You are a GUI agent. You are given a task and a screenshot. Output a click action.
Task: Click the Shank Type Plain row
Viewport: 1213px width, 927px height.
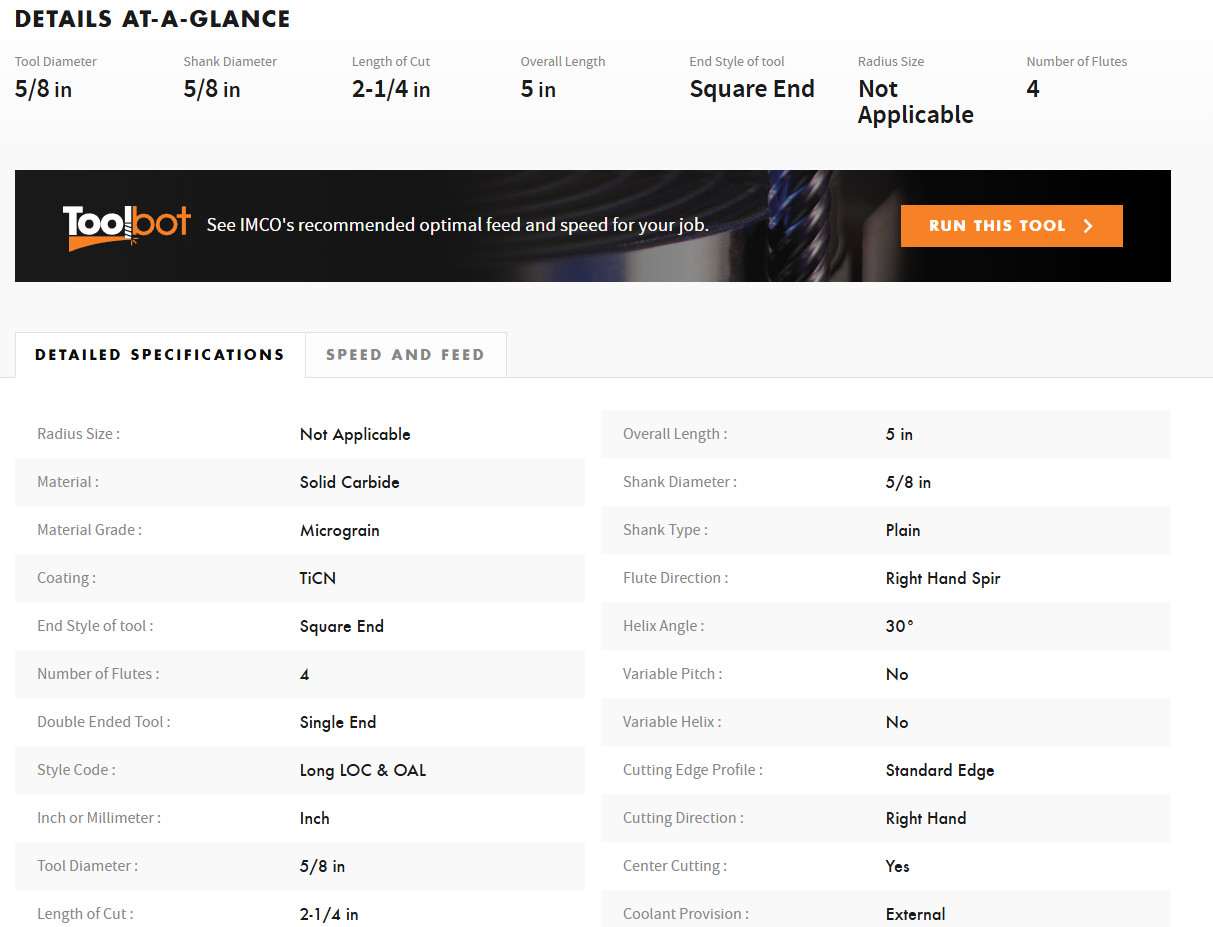click(886, 530)
